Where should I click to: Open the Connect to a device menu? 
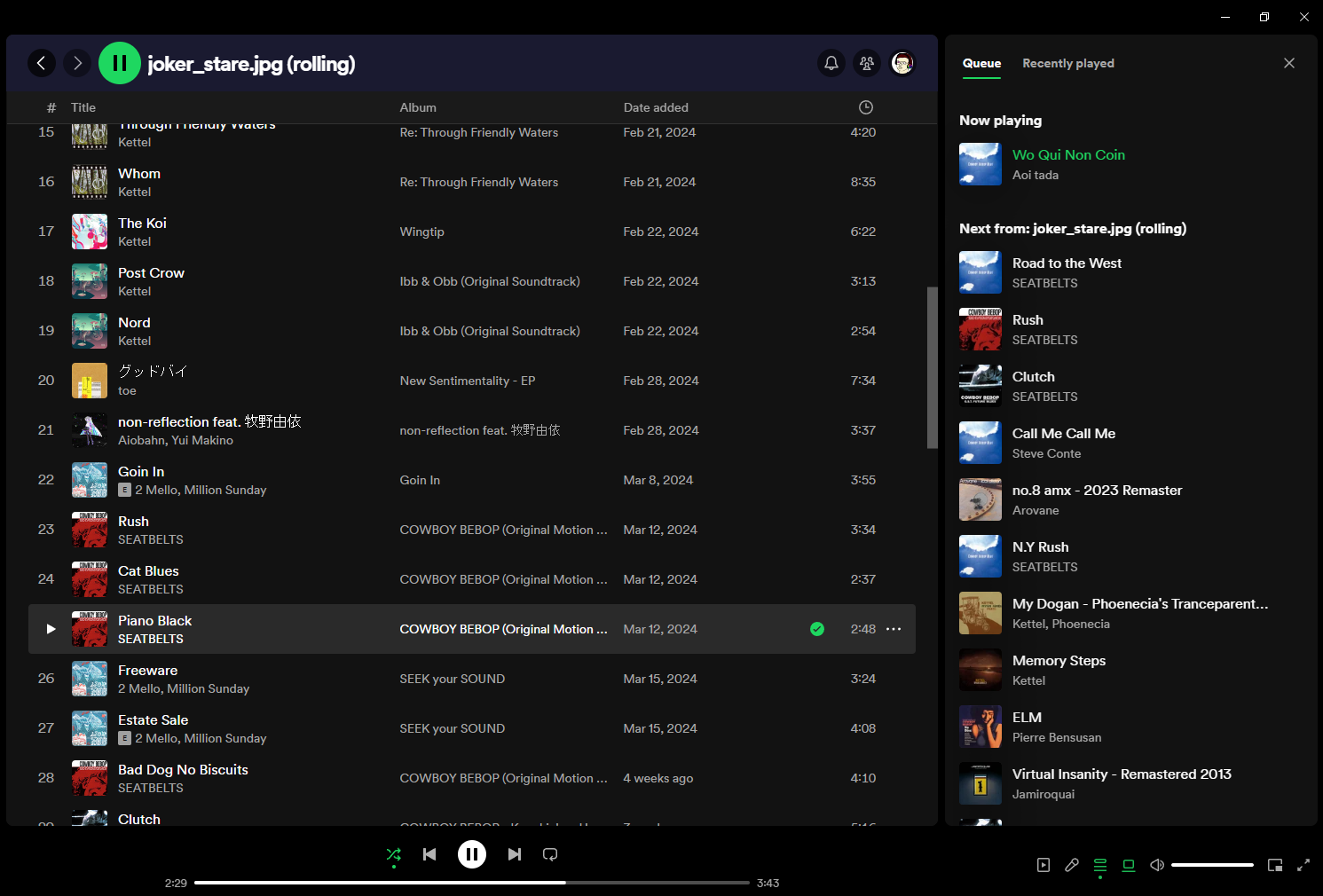point(1128,865)
